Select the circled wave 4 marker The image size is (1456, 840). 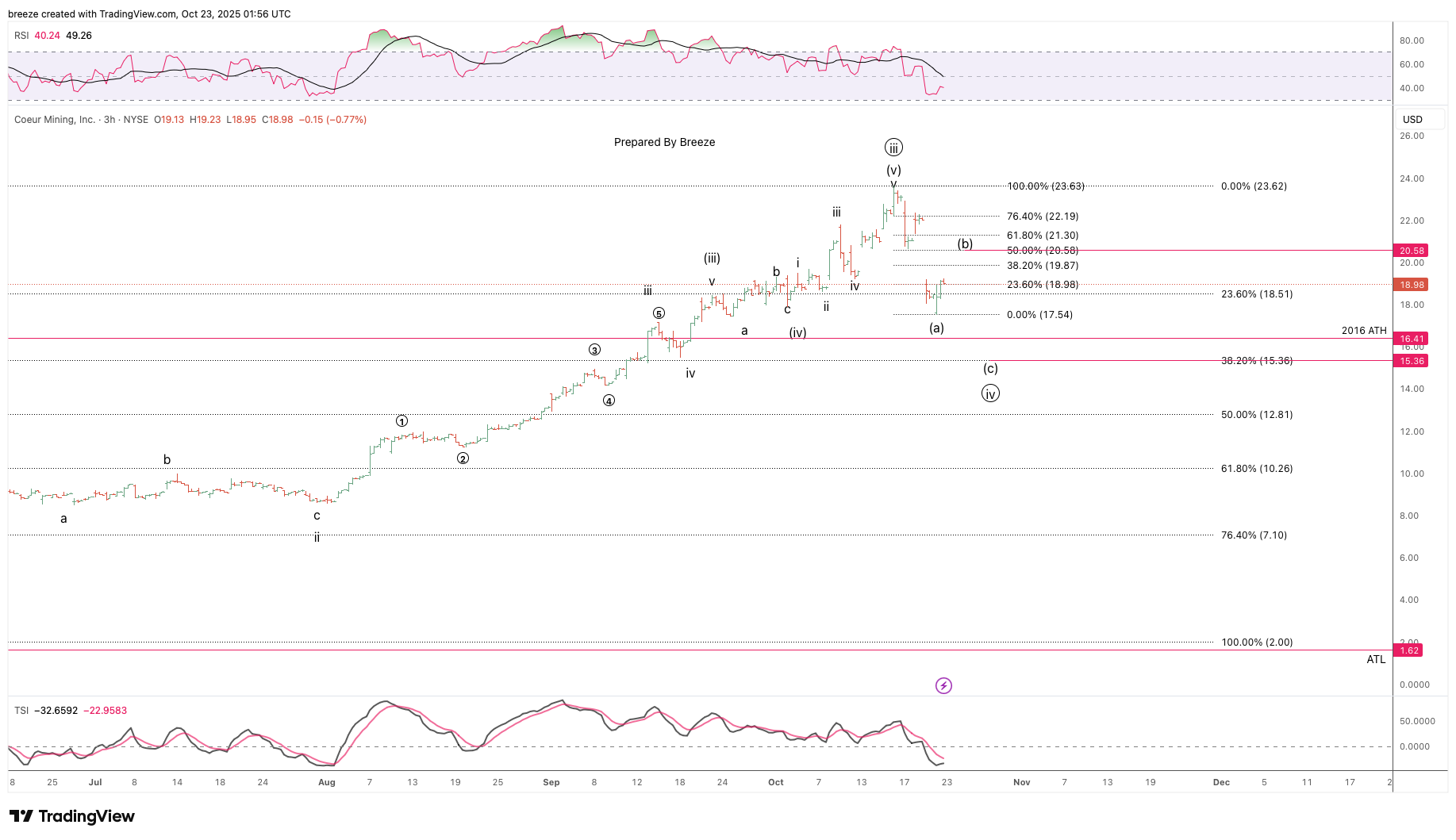click(609, 401)
